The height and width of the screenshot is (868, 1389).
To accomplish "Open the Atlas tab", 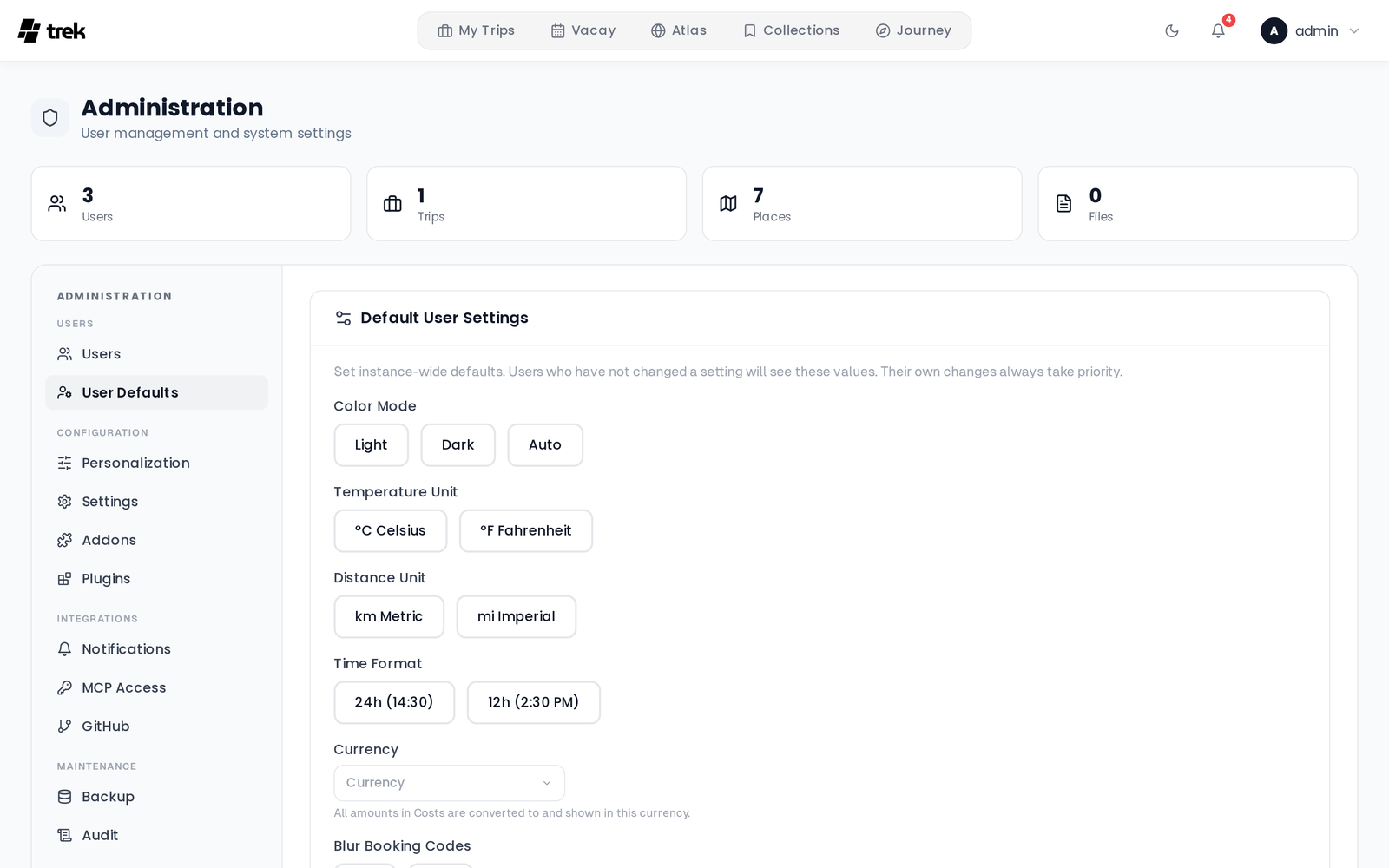I will point(679,30).
